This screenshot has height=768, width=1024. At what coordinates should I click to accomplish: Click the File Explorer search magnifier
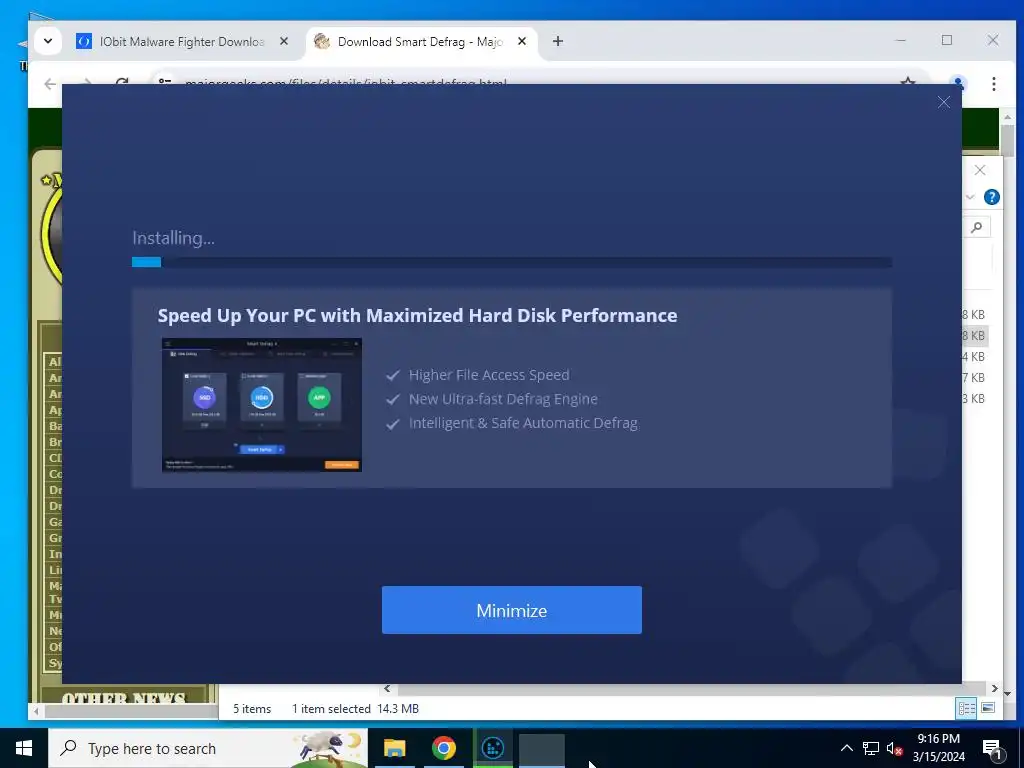point(977,227)
